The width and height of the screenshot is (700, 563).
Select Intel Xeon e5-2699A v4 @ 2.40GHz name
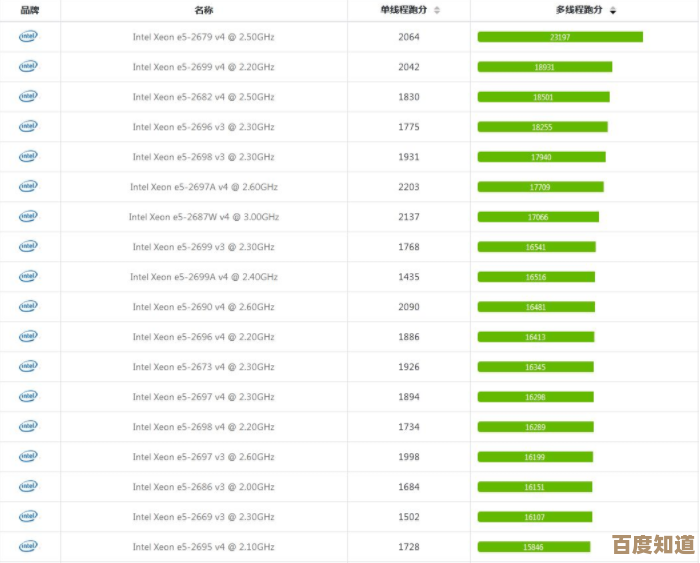(x=203, y=277)
